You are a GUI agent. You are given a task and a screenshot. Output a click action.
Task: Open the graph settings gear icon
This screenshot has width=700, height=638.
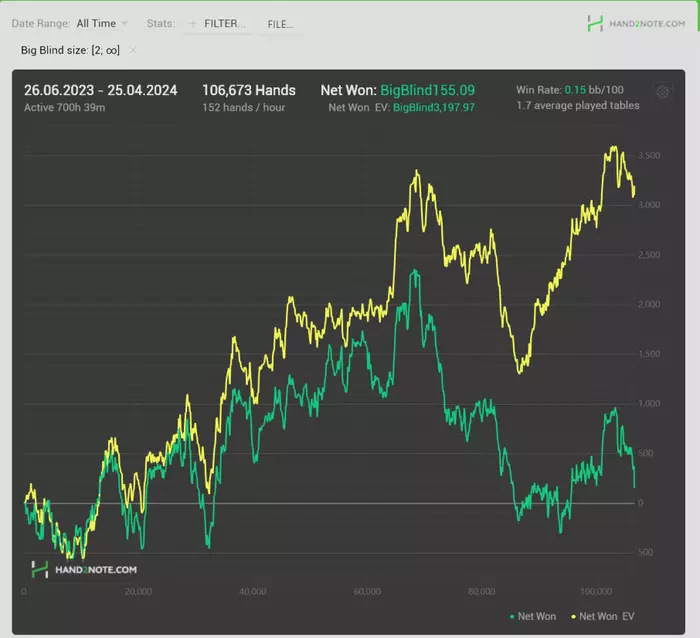(662, 92)
